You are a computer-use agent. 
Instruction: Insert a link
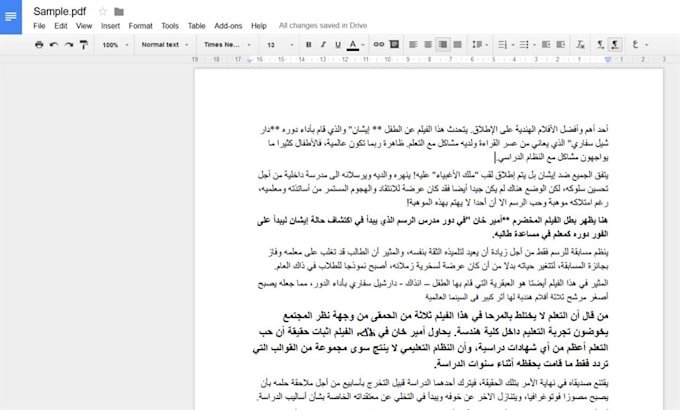(x=379, y=44)
